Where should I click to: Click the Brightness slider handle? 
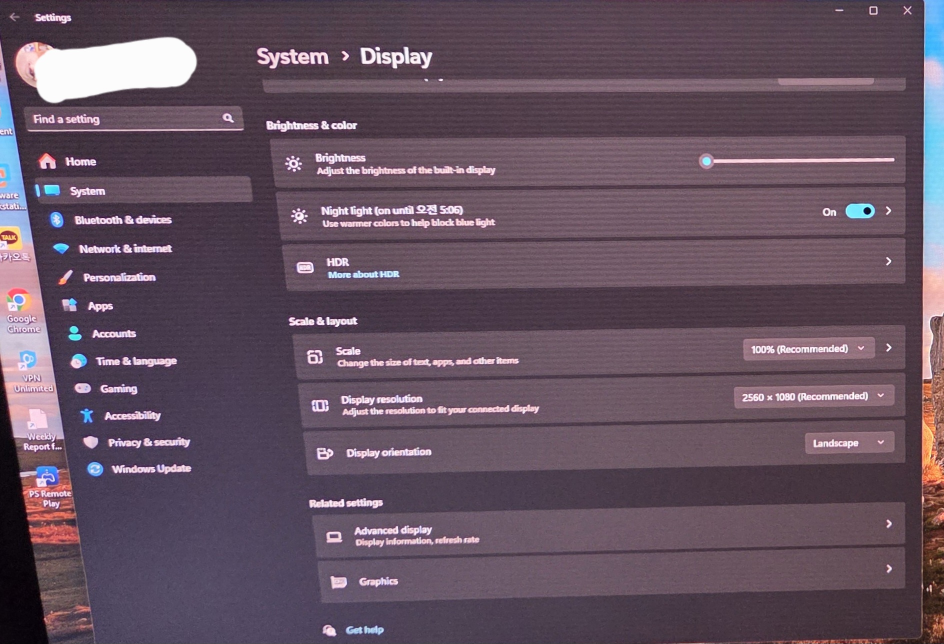click(706, 161)
